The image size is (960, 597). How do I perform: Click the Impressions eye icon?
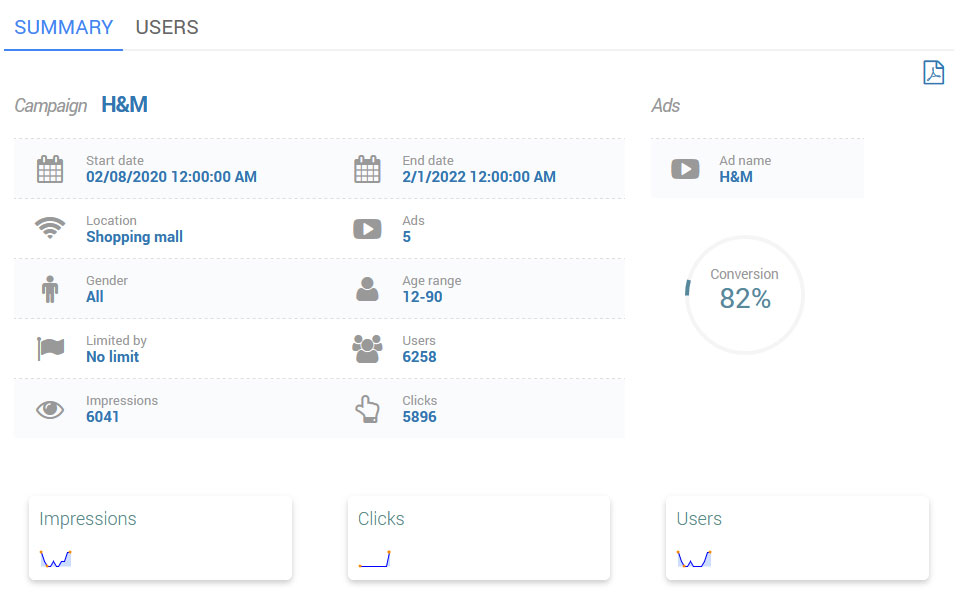pyautogui.click(x=50, y=409)
